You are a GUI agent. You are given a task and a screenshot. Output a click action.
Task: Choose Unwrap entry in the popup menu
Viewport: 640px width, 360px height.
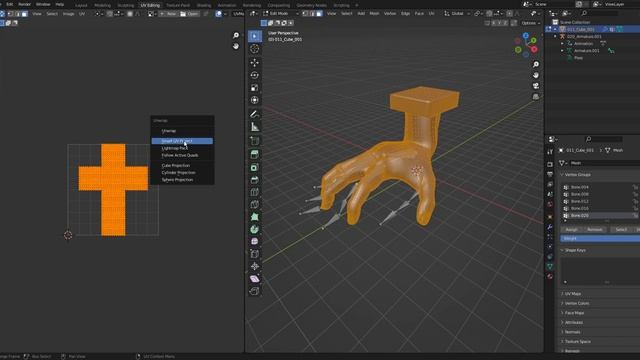(182, 131)
